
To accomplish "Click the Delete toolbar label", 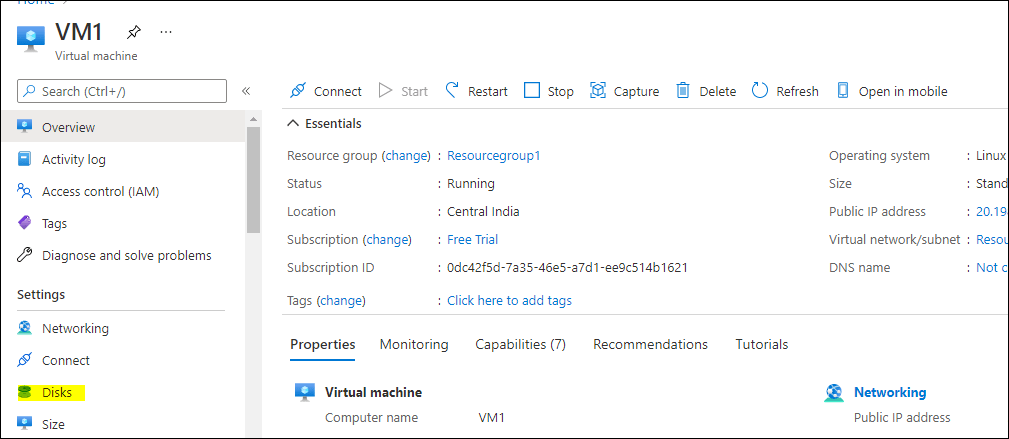I will pos(717,91).
